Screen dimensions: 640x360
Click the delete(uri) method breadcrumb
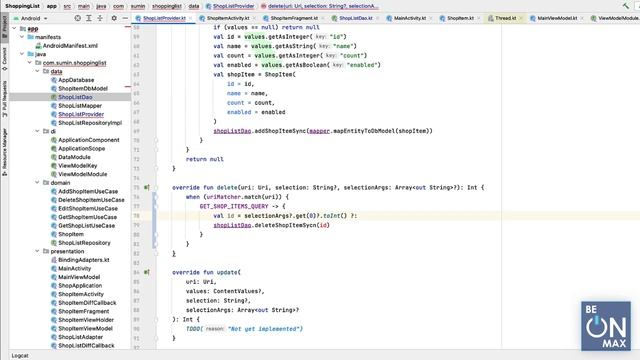click(320, 6)
